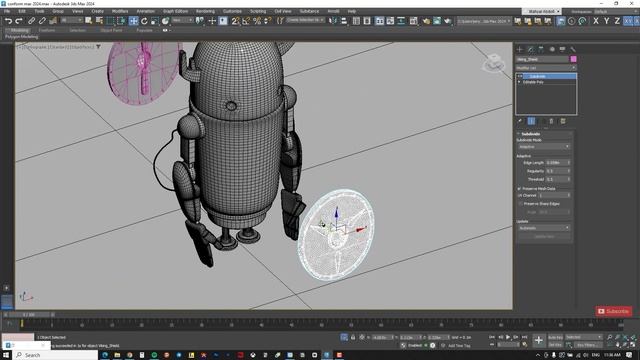This screenshot has width=640, height=360.
Task: Open the Tools menu
Action: (x=39, y=11)
